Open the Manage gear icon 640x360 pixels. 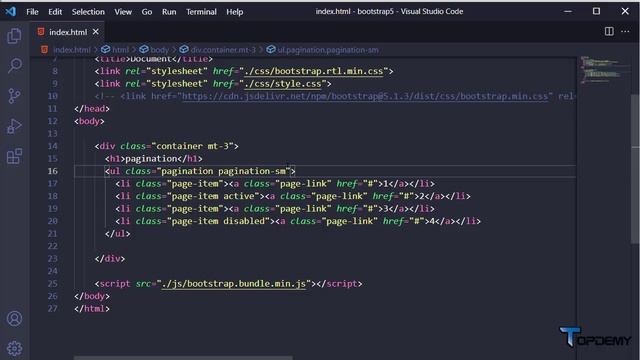[14, 348]
